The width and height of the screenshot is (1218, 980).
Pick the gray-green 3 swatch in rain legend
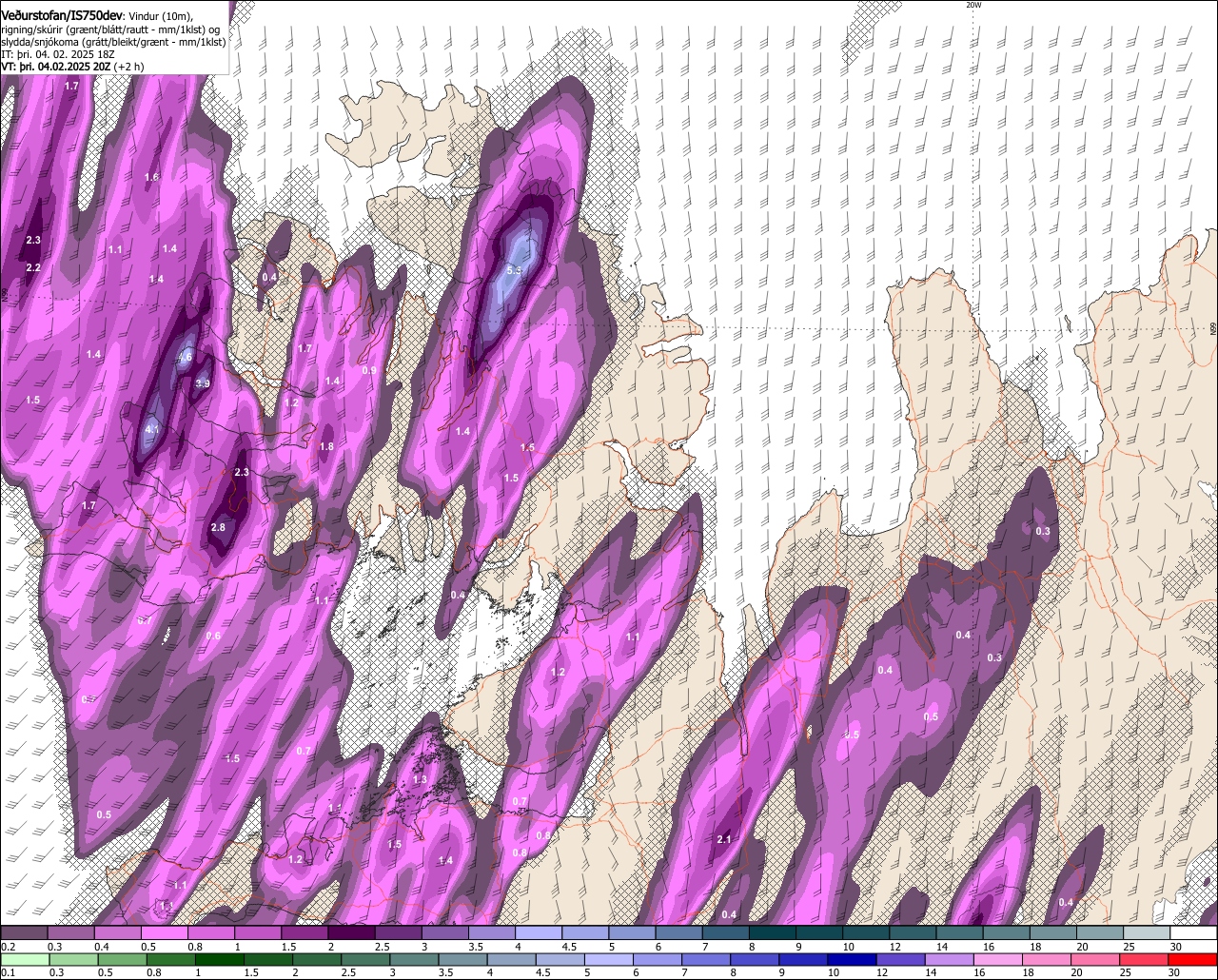click(415, 959)
